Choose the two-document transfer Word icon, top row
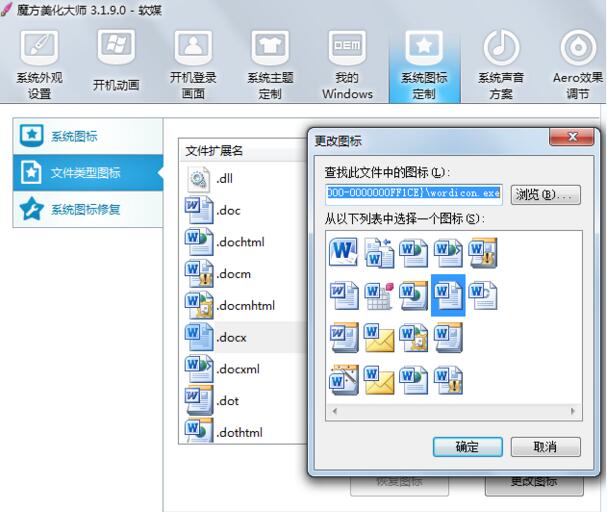The width and height of the screenshot is (607, 512). [379, 253]
